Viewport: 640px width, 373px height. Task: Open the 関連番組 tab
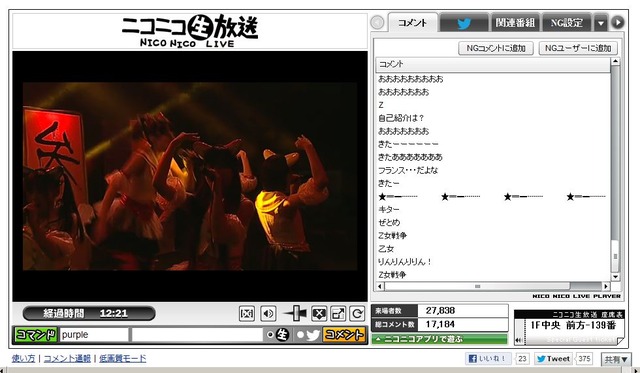[x=515, y=23]
